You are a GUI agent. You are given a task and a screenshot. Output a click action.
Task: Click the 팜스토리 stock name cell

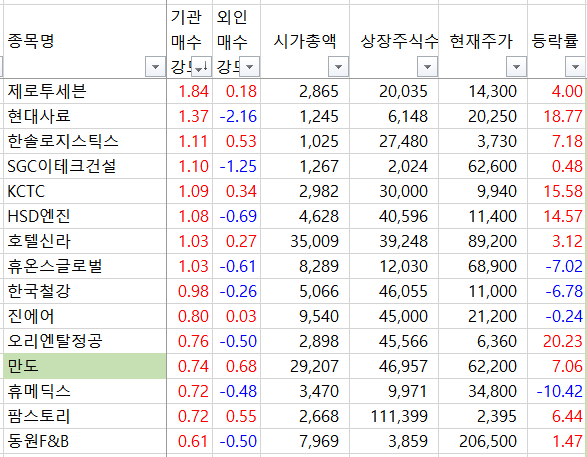85,416
